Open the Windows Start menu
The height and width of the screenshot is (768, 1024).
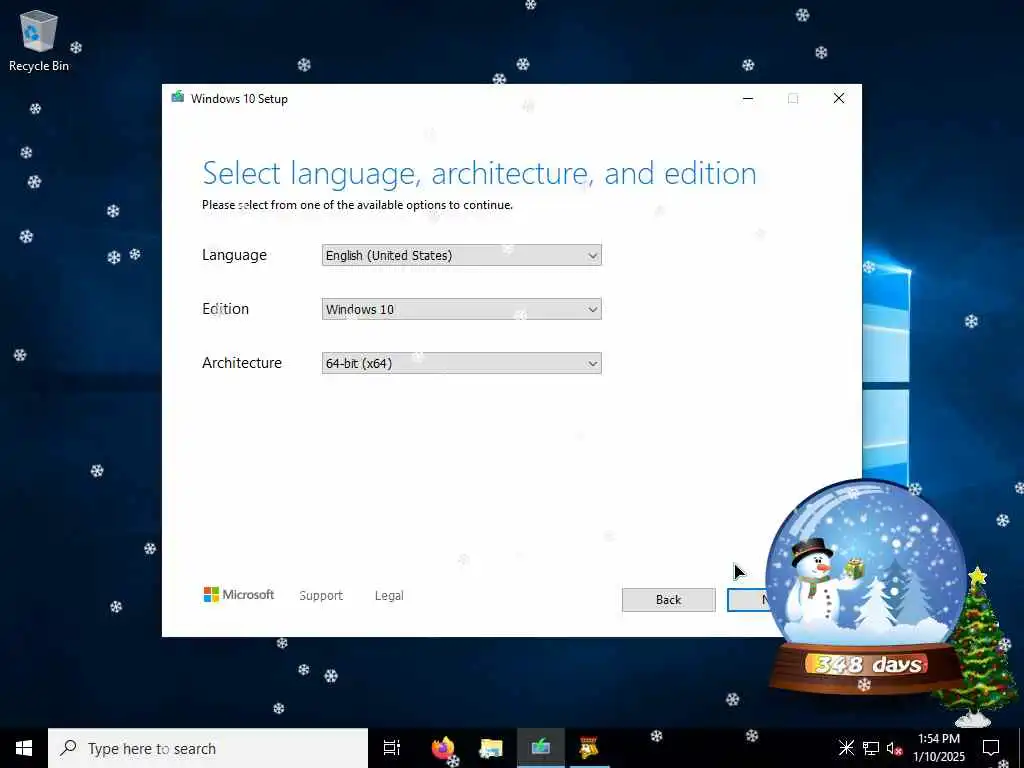pos(24,748)
